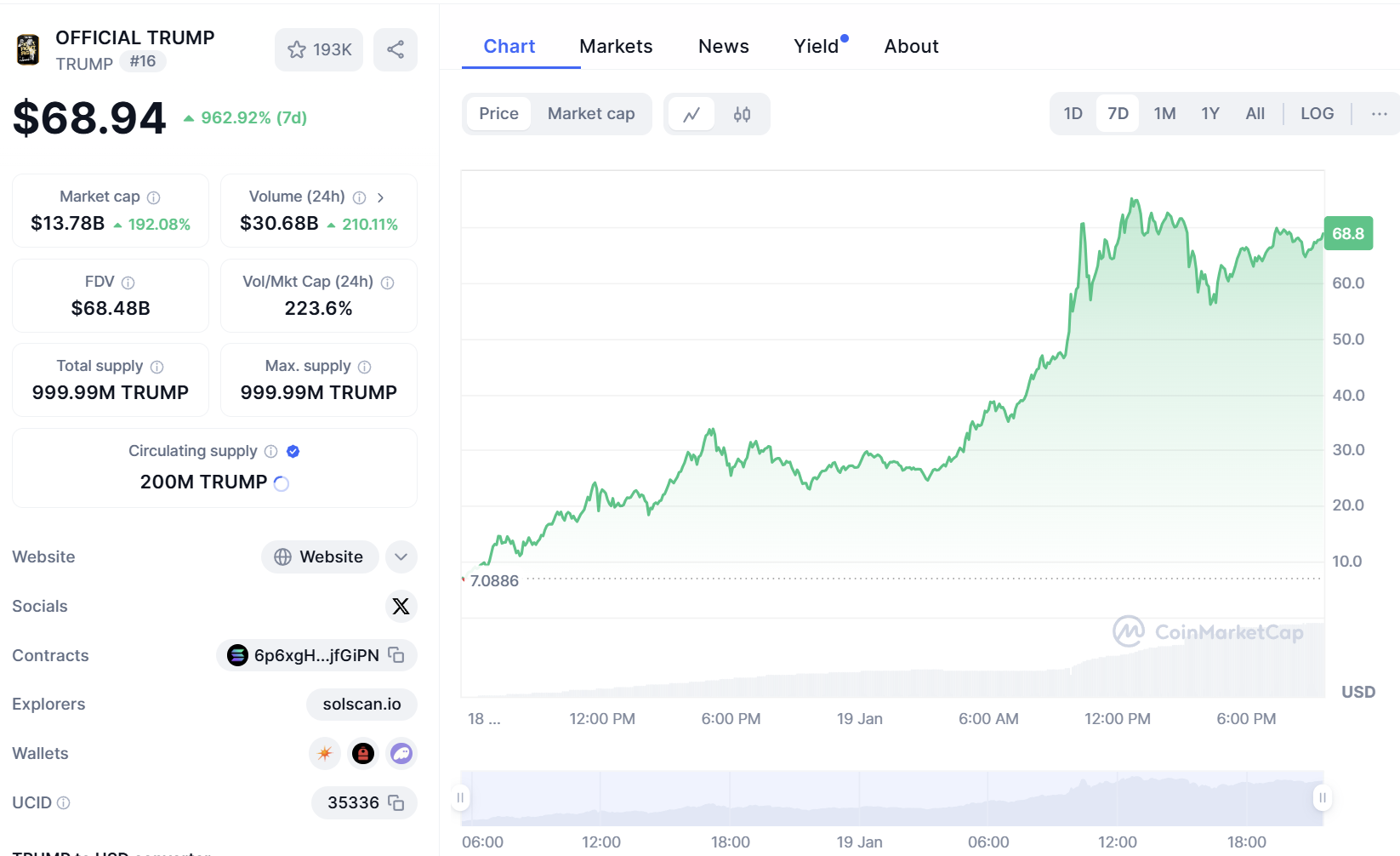Click the $30.68B volume value
The height and width of the screenshot is (856, 1400).
click(x=279, y=224)
